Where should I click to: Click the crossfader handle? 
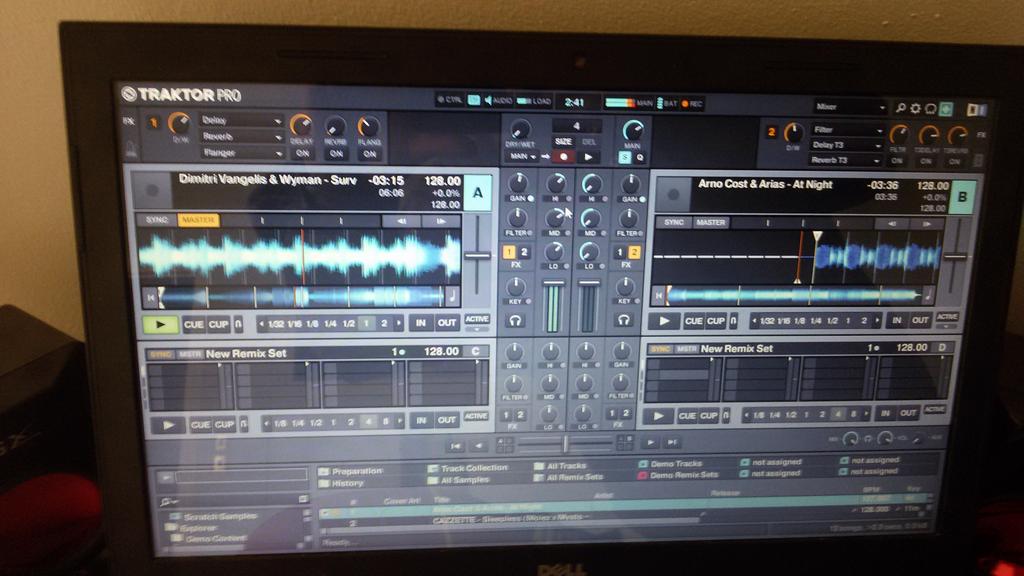click(x=566, y=444)
